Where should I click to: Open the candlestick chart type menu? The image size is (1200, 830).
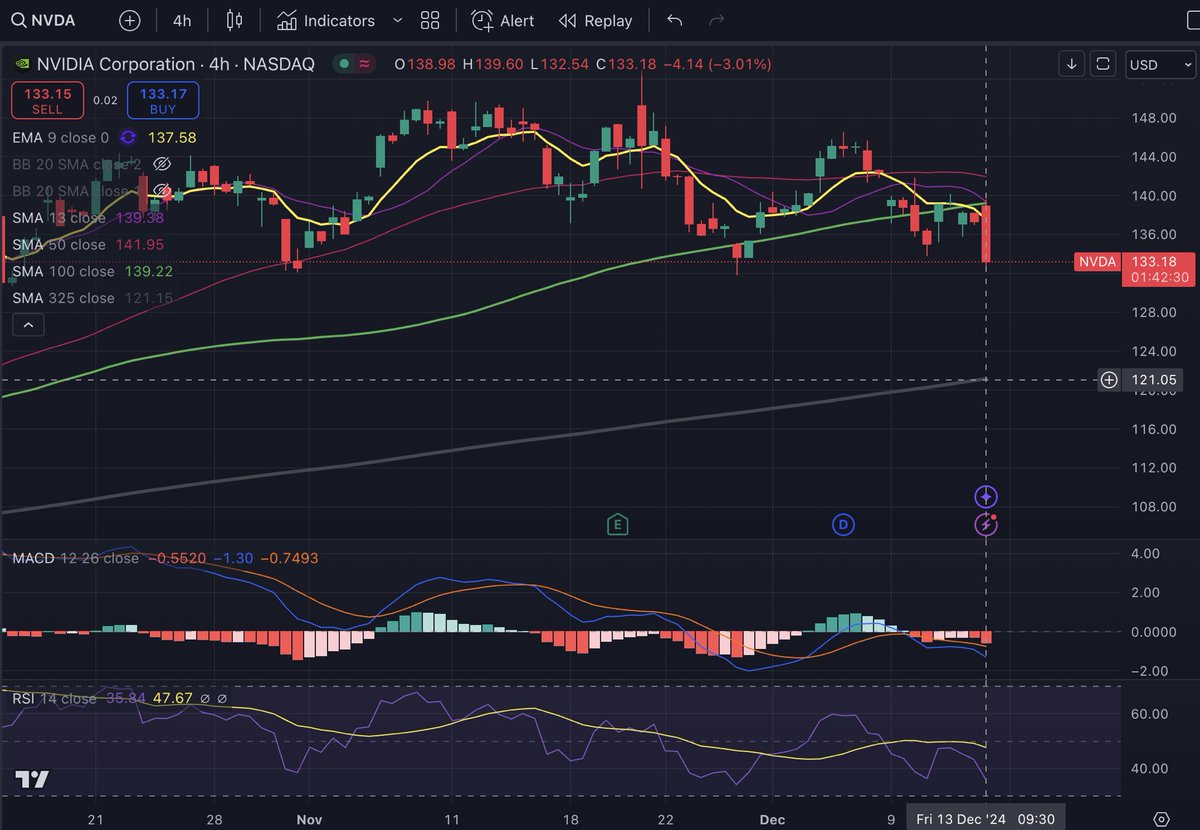tap(234, 20)
